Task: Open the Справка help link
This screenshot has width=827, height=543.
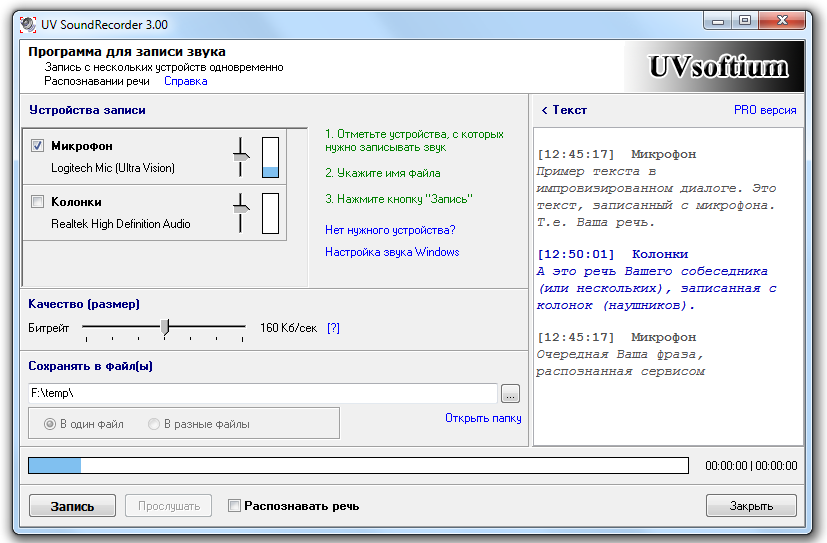Action: coord(185,82)
